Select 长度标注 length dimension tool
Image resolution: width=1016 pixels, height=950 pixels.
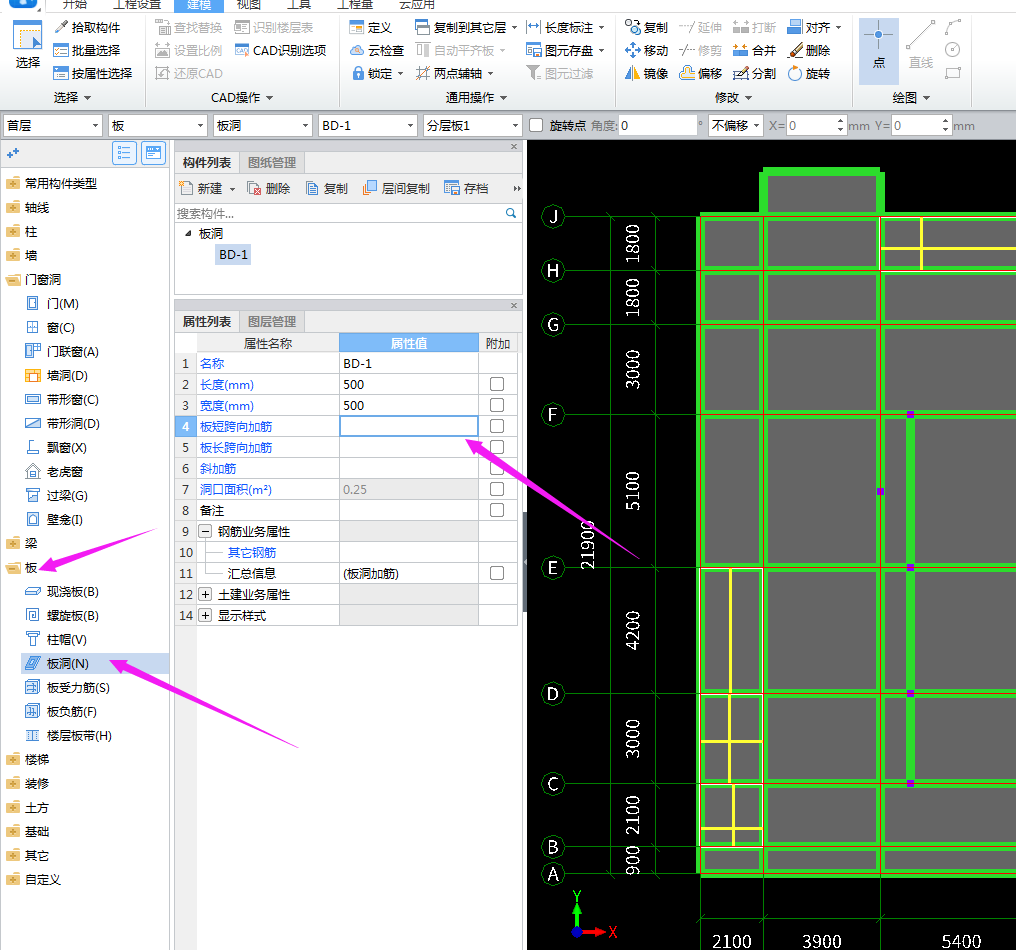(x=565, y=27)
